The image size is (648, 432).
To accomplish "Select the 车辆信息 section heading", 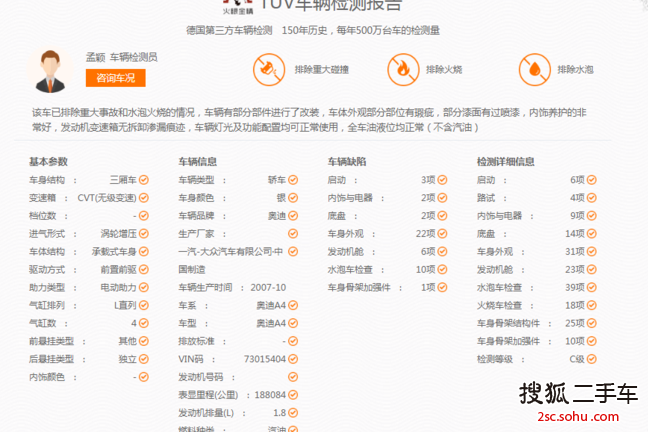I will pyautogui.click(x=198, y=162).
